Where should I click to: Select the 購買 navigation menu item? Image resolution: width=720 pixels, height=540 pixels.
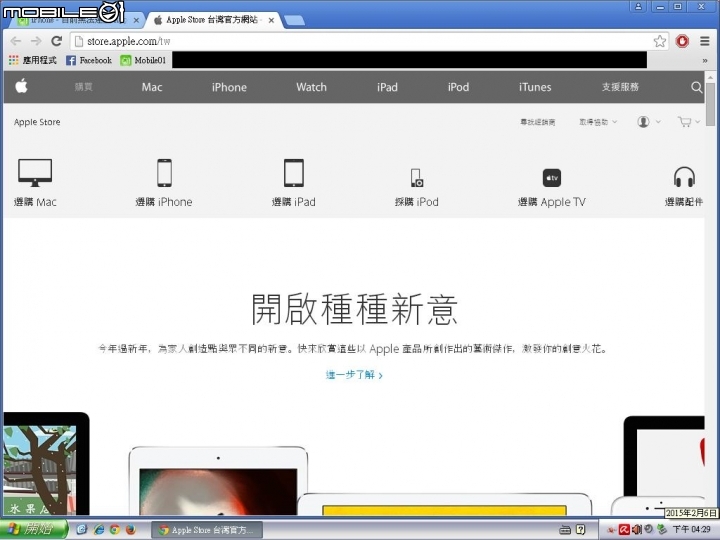(x=84, y=87)
